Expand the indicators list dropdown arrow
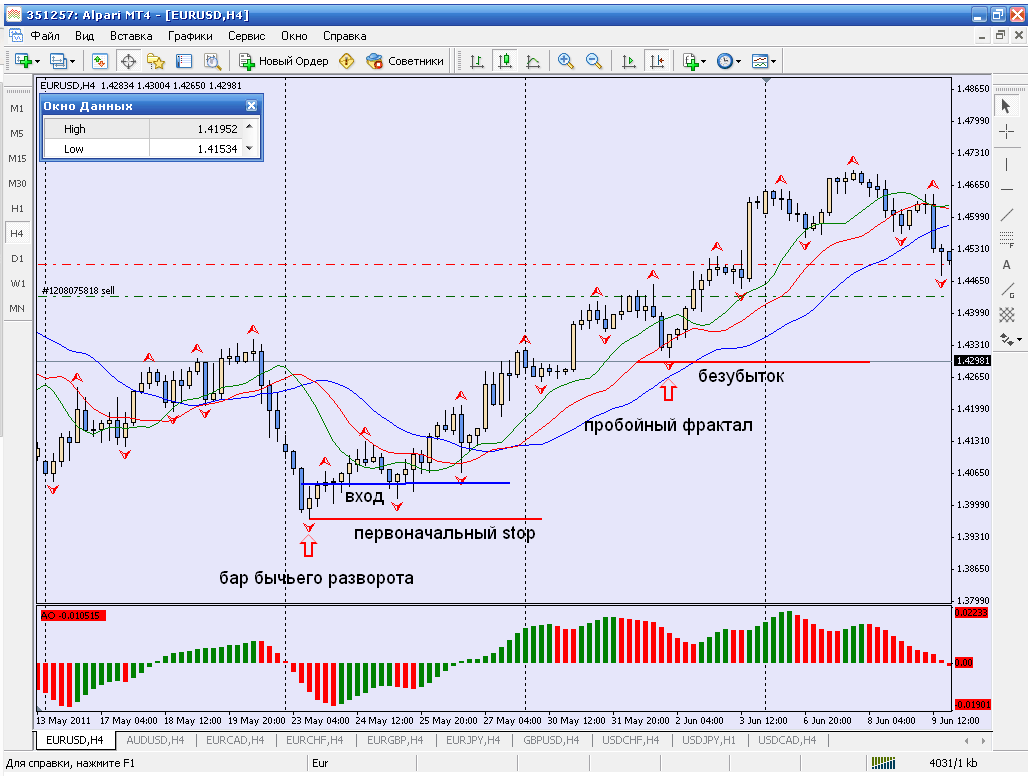This screenshot has width=1032, height=776. pos(704,62)
